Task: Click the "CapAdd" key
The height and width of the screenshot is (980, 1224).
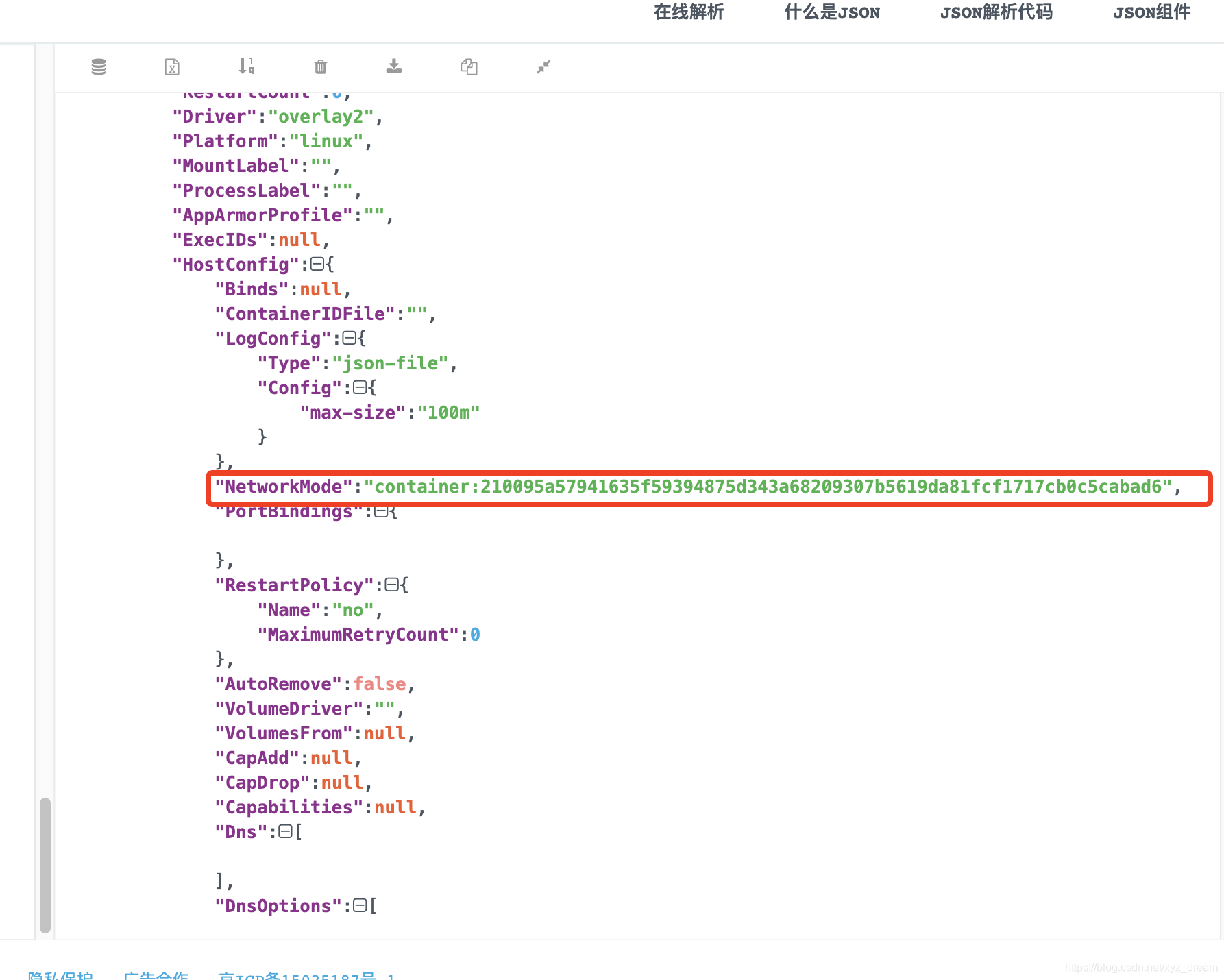Action: pyautogui.click(x=257, y=758)
